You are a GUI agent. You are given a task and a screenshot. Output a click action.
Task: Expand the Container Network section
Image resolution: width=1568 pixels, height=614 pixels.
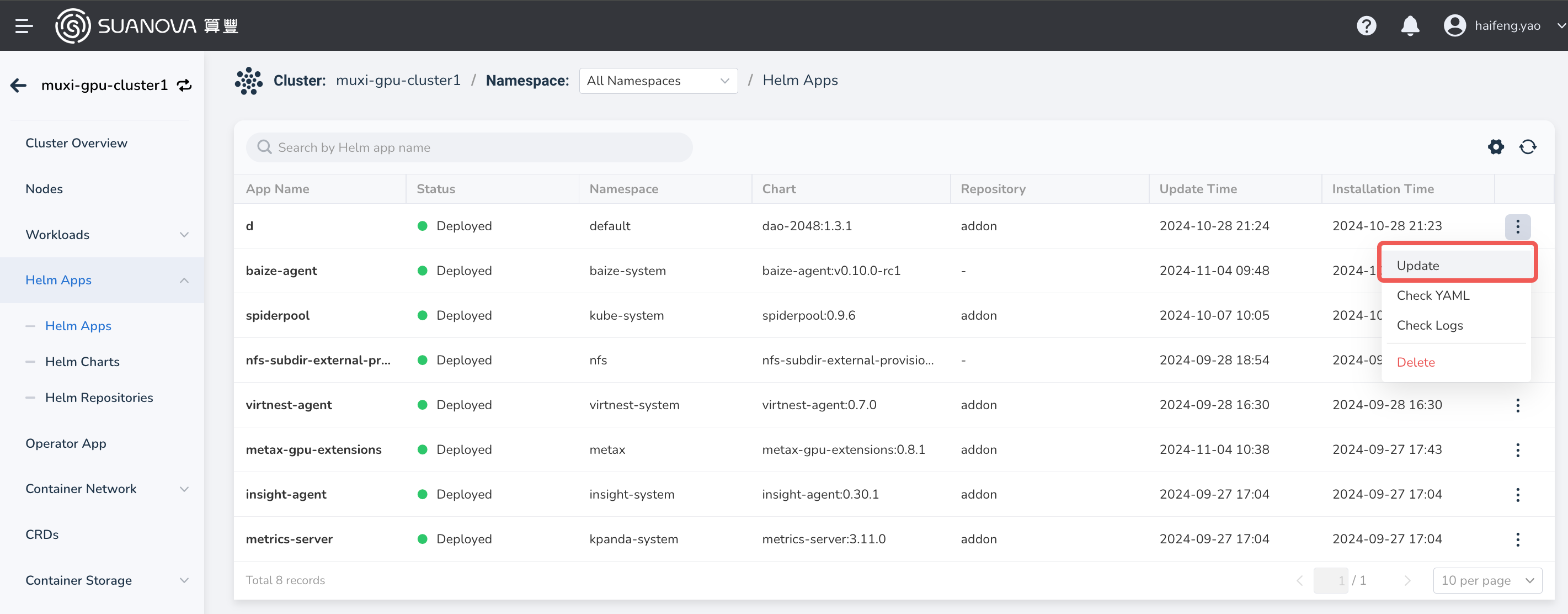(x=102, y=489)
